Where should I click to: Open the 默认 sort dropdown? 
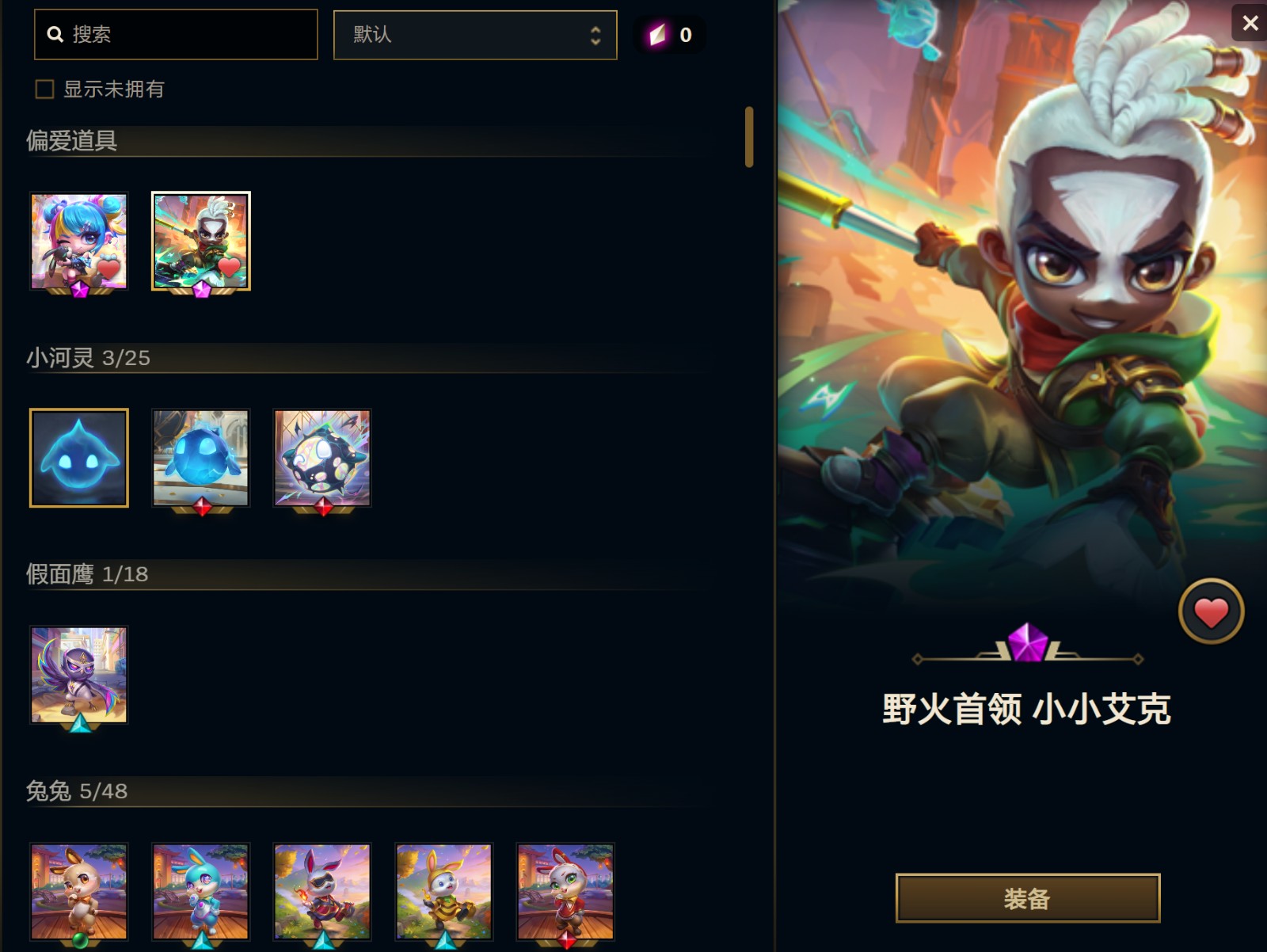[475, 35]
